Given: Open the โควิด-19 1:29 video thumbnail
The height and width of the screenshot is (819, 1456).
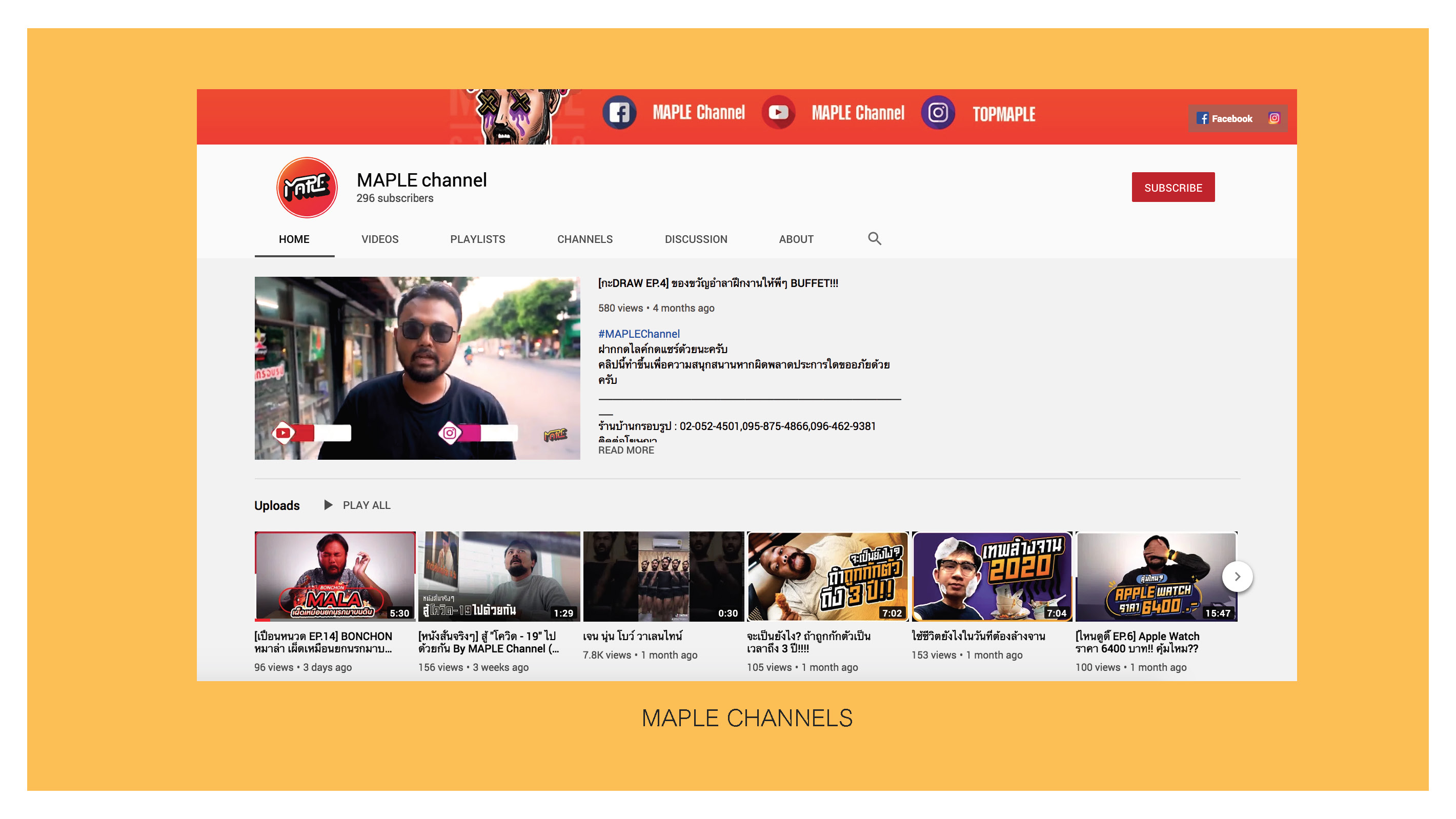Looking at the screenshot, I should pyautogui.click(x=499, y=577).
